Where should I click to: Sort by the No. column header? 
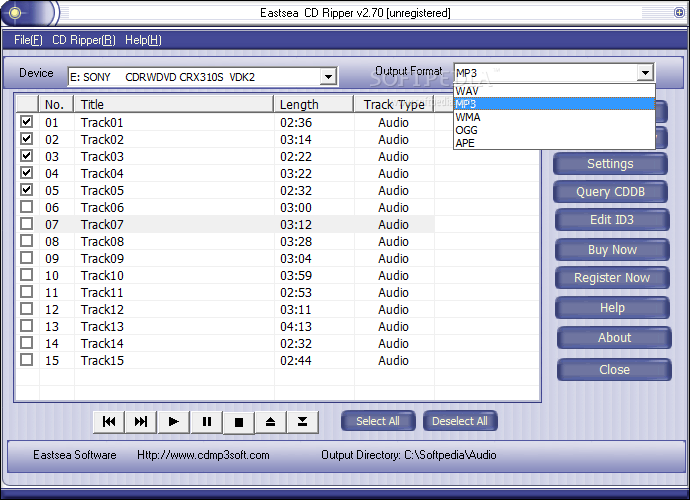pos(56,104)
